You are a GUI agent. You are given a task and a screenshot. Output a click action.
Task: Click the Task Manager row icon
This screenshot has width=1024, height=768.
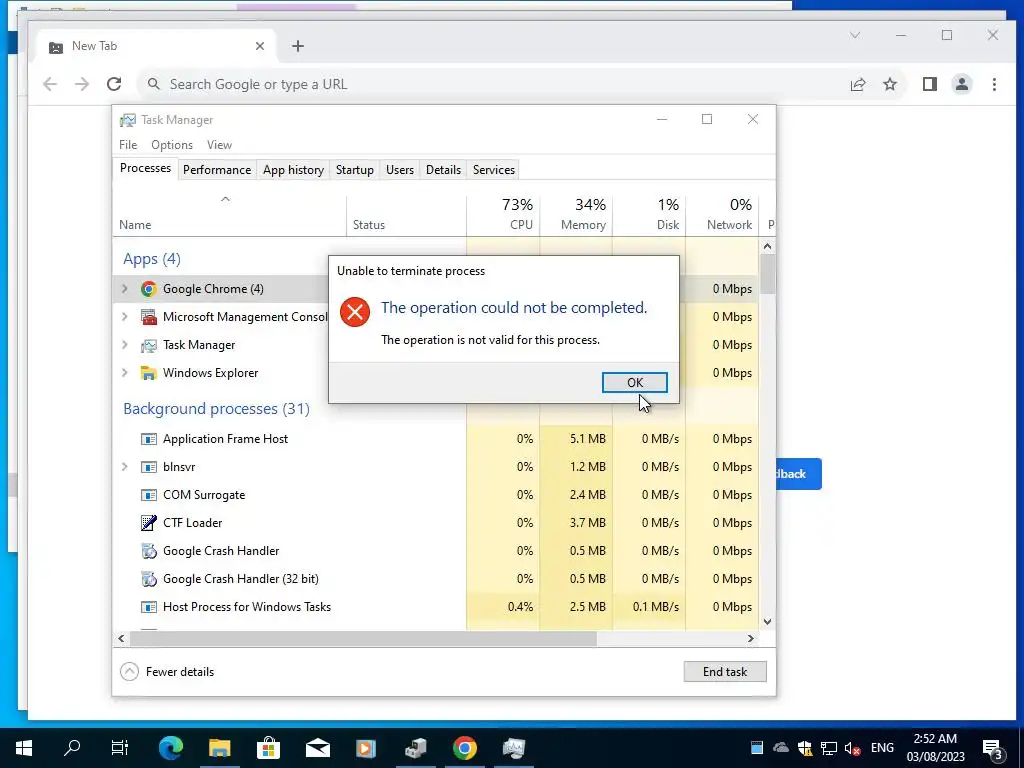(x=149, y=345)
